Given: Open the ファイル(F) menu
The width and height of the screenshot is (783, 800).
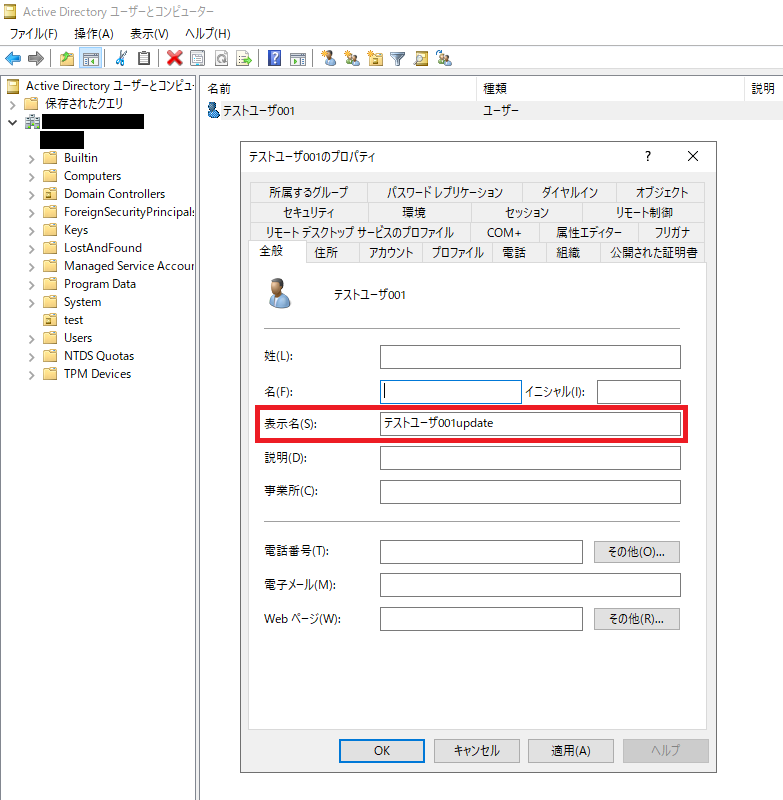Looking at the screenshot, I should point(34,34).
